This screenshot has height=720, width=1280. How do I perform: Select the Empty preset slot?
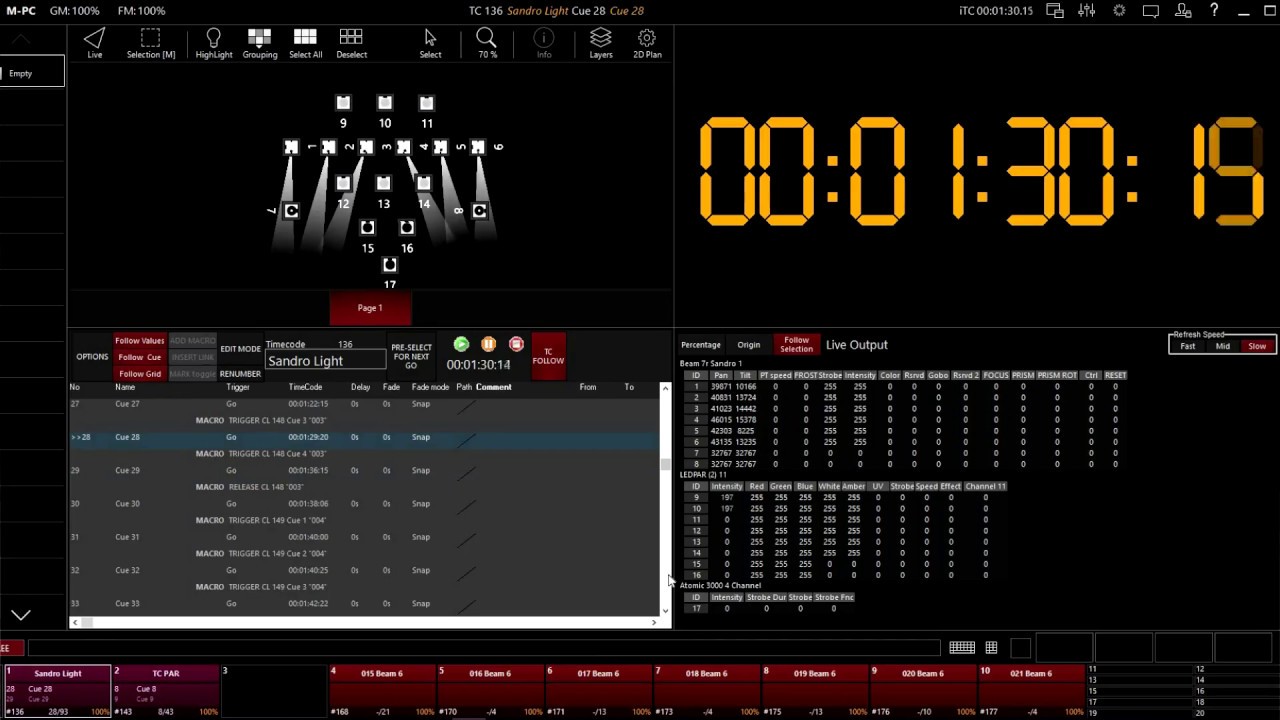click(x=32, y=73)
